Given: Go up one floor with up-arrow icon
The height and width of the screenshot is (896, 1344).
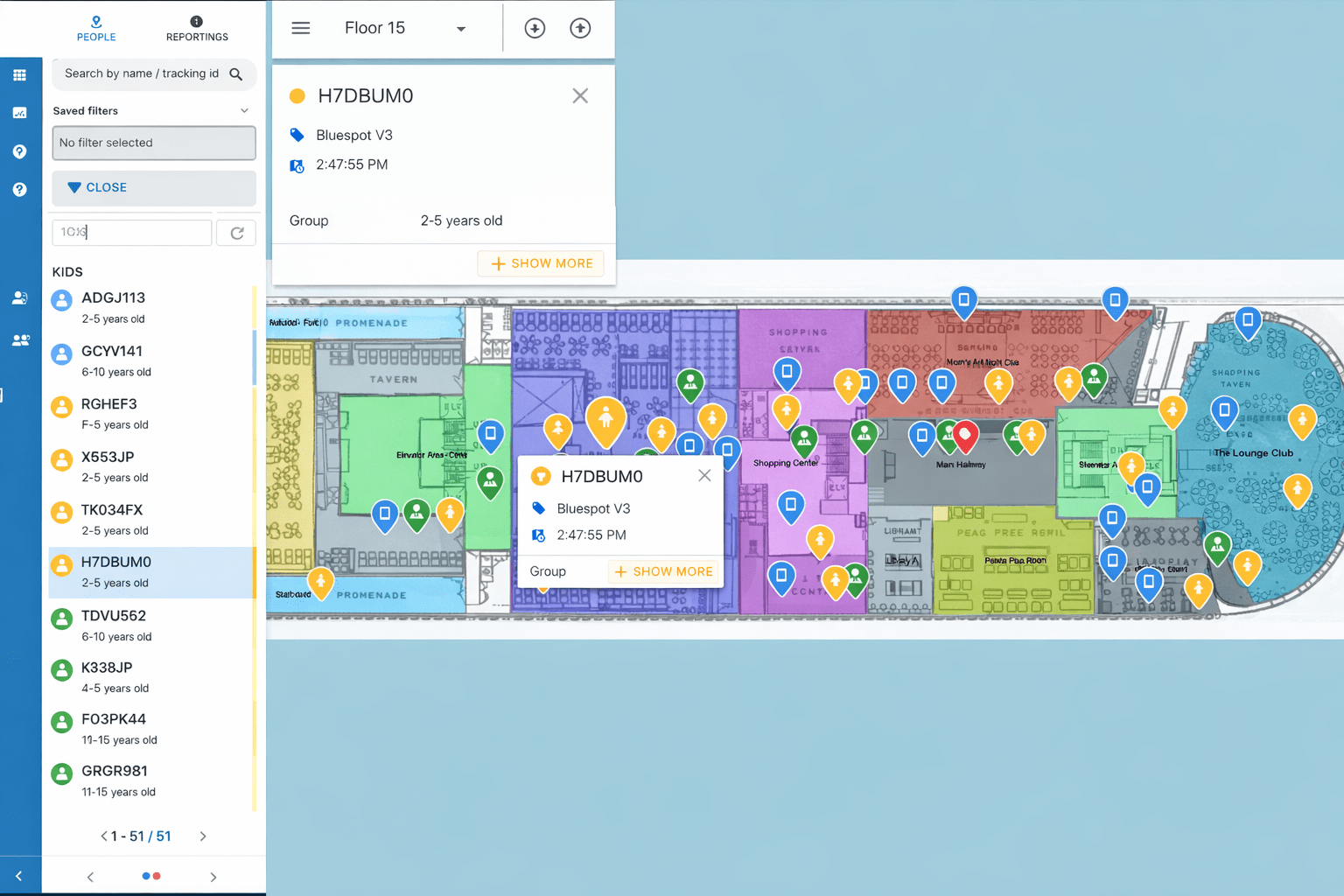Looking at the screenshot, I should coord(580,28).
